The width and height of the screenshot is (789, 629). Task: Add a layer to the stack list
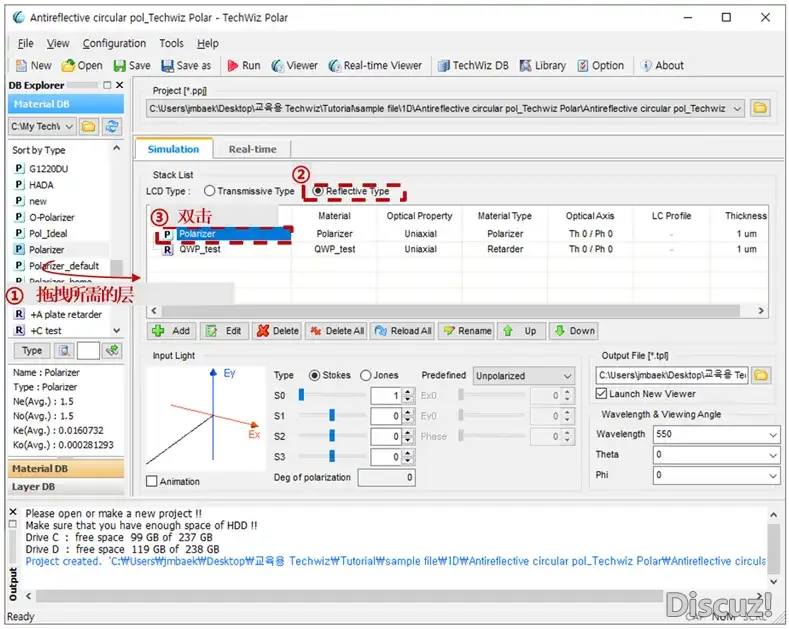(x=172, y=331)
